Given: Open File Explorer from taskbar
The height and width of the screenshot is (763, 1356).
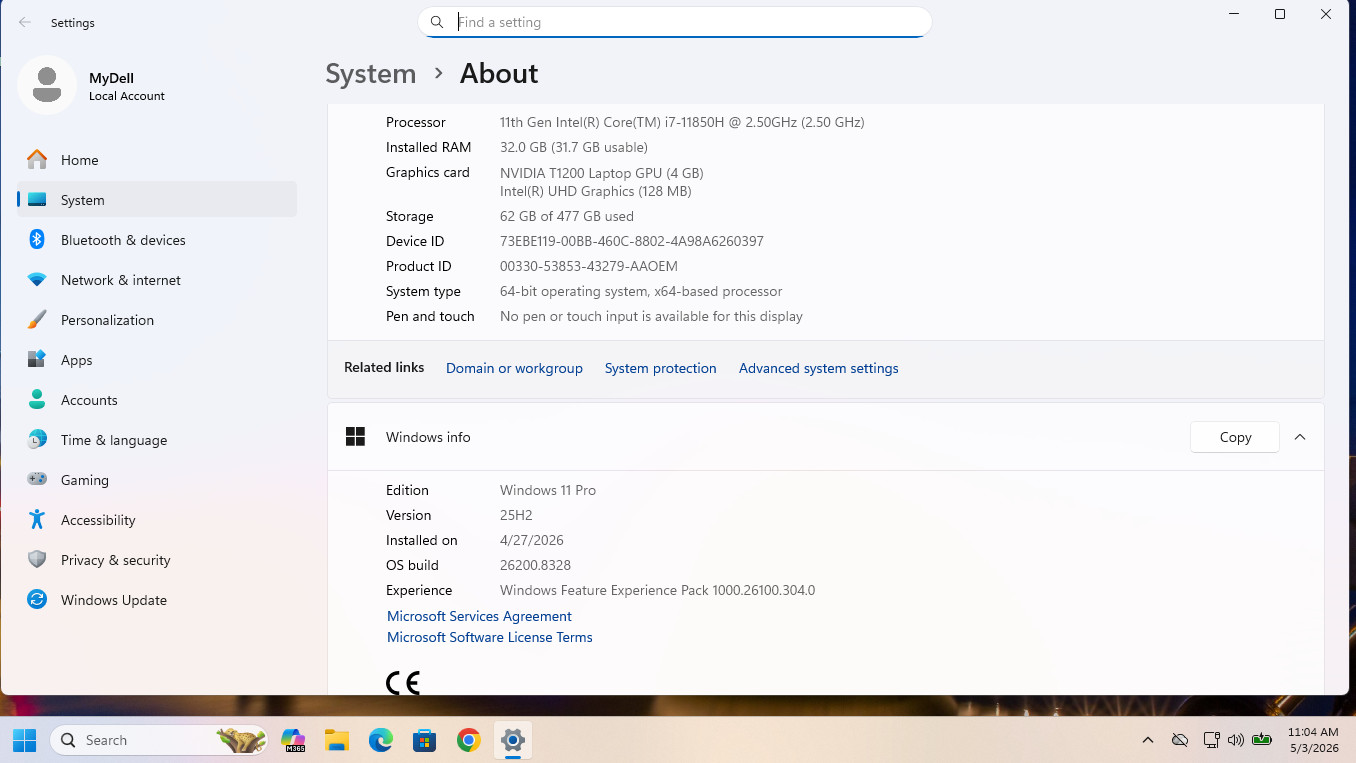Looking at the screenshot, I should [337, 740].
